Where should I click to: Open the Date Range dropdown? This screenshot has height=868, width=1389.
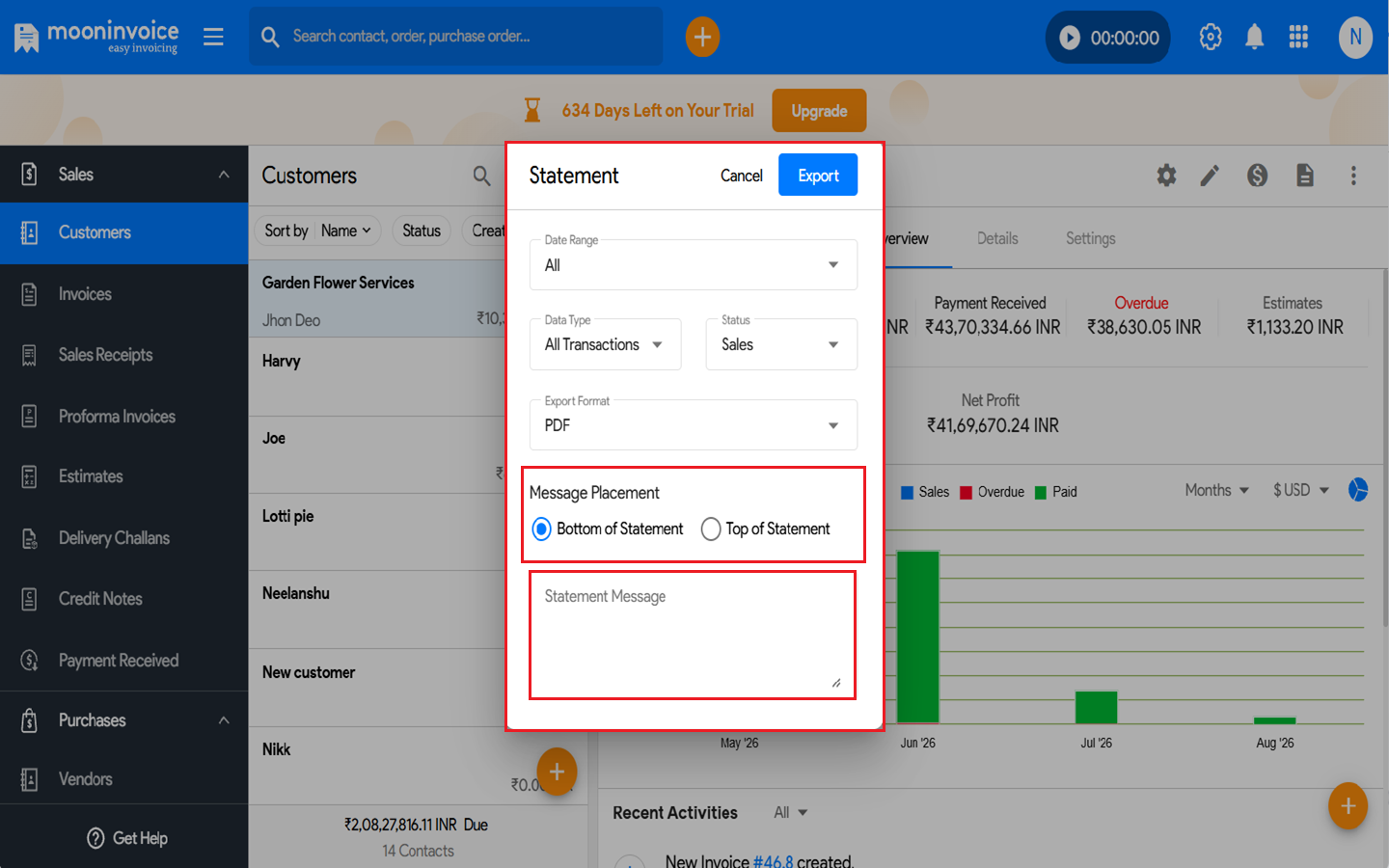point(694,265)
